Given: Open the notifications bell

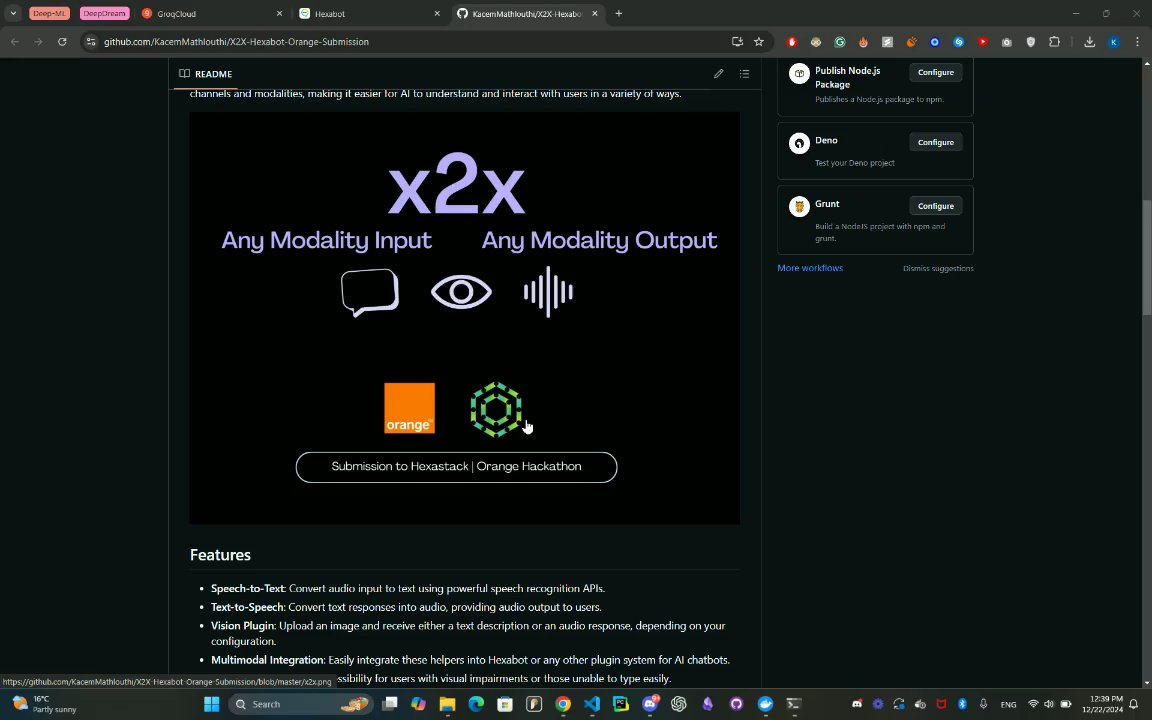Looking at the screenshot, I should 1134,704.
